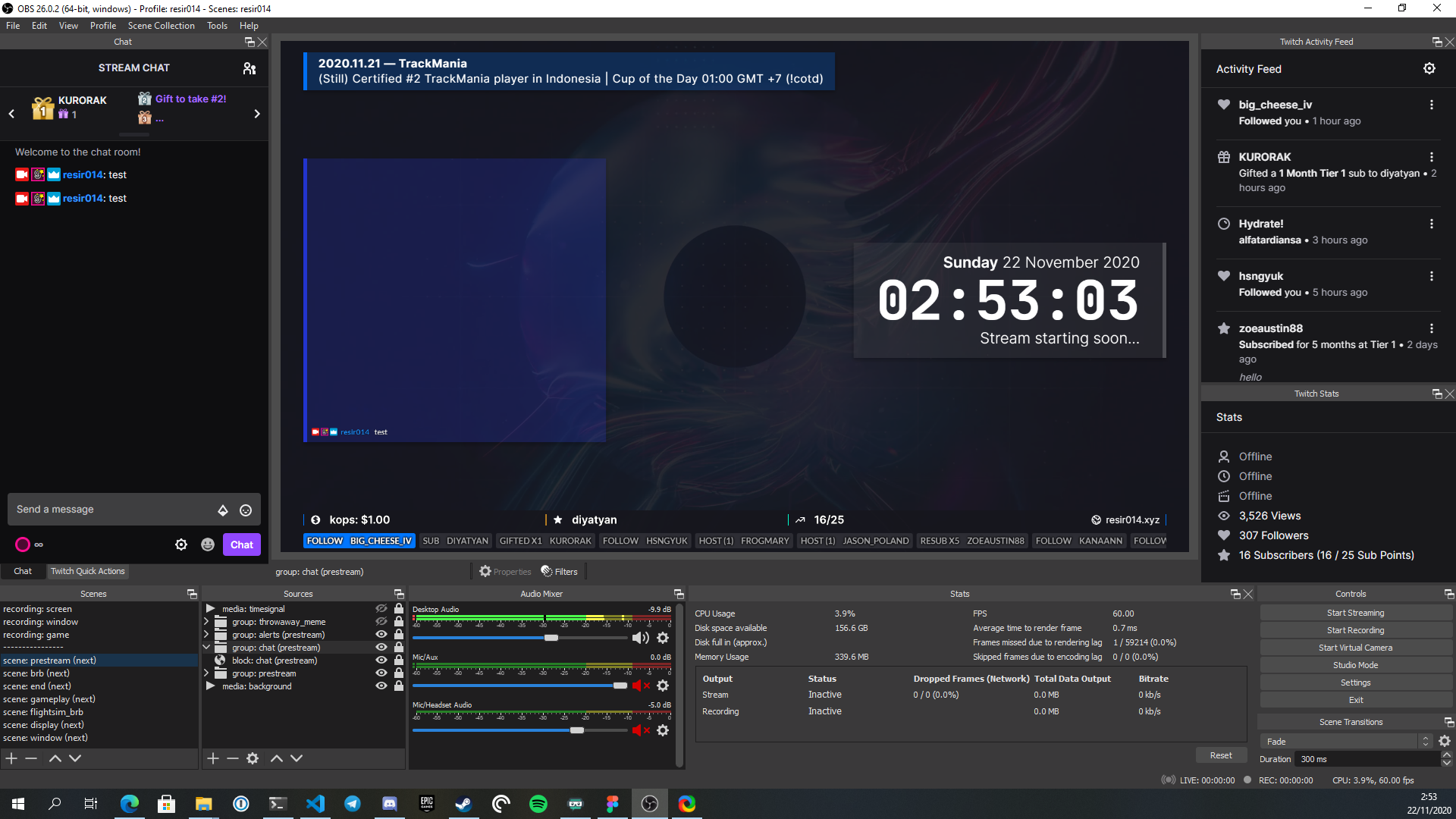Click add scene plus icon
The image size is (1456, 819).
tap(11, 758)
